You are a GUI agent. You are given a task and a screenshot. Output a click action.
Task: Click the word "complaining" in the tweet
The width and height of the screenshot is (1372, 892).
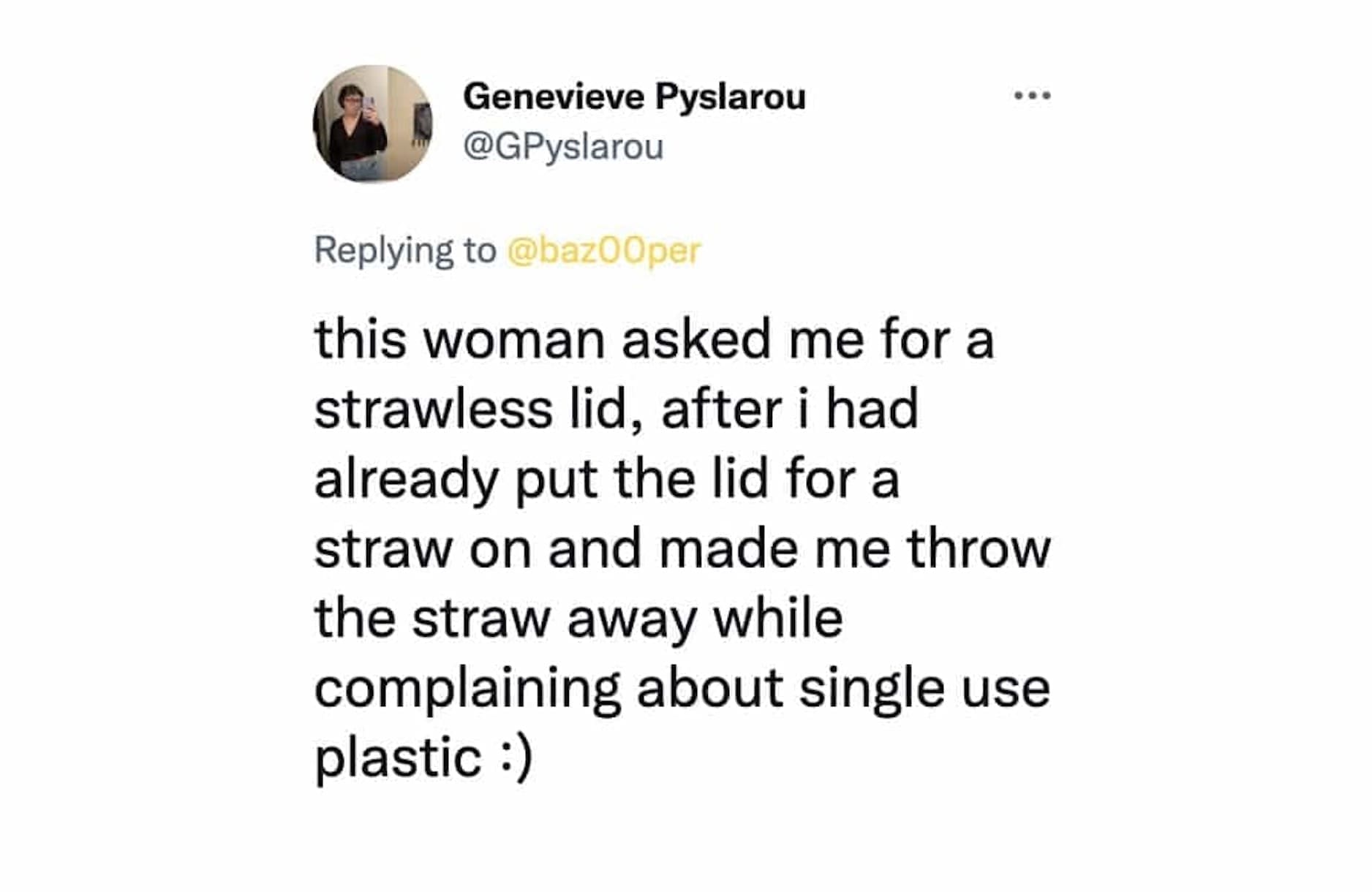click(x=467, y=689)
